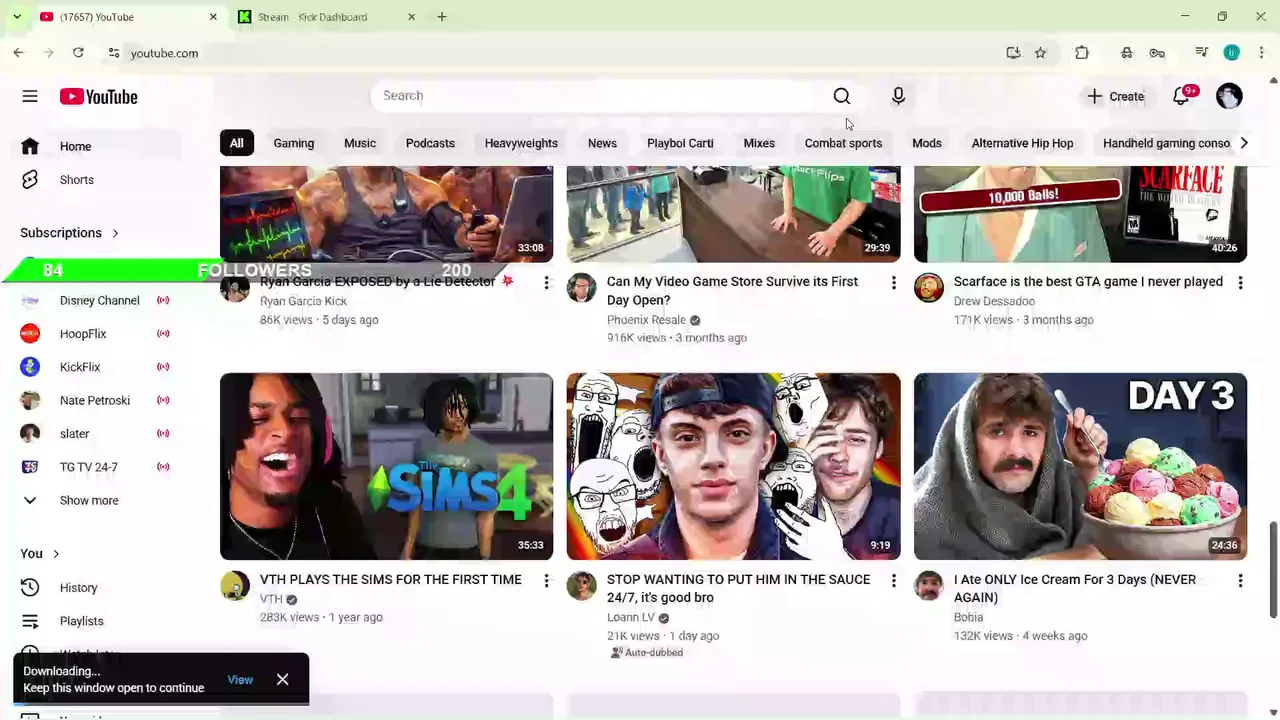Select the Gaming category chip
This screenshot has height=720, width=1280.
[294, 143]
